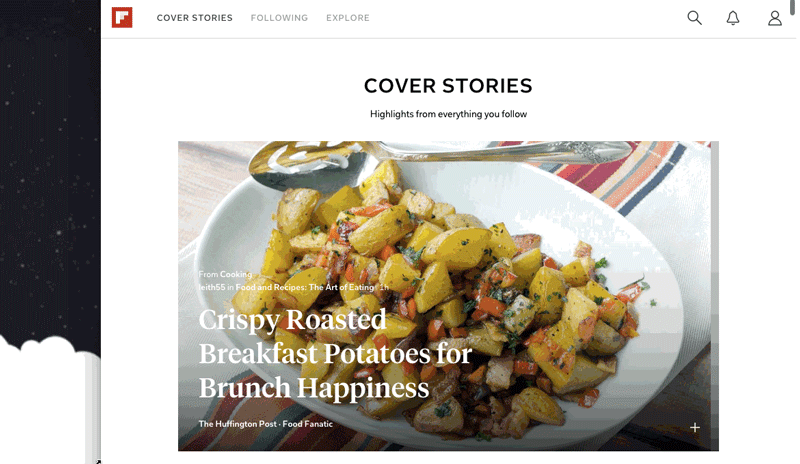Go to the Explore tab
The height and width of the screenshot is (464, 800).
[x=348, y=18]
